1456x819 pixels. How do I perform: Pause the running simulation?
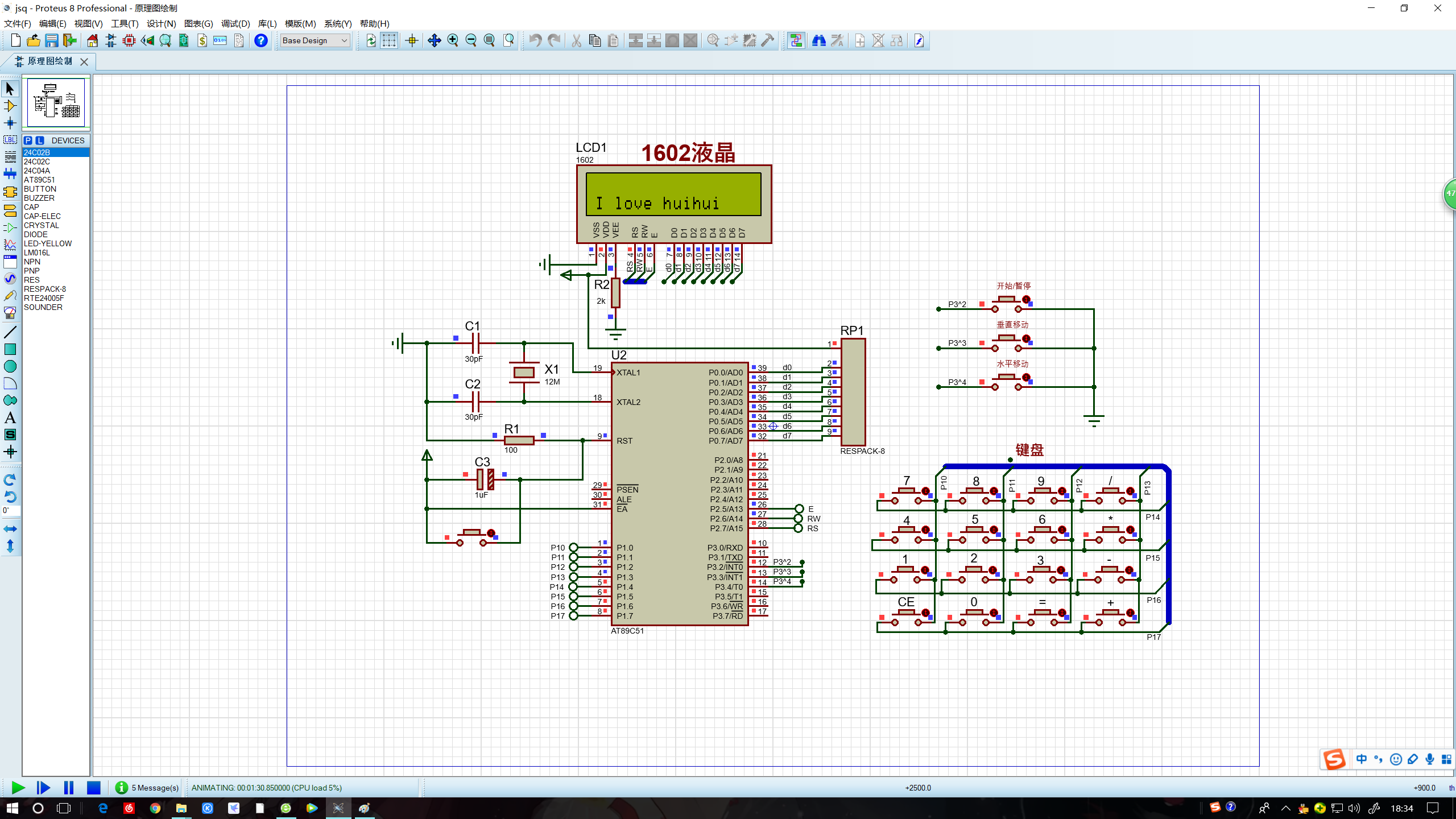69,788
